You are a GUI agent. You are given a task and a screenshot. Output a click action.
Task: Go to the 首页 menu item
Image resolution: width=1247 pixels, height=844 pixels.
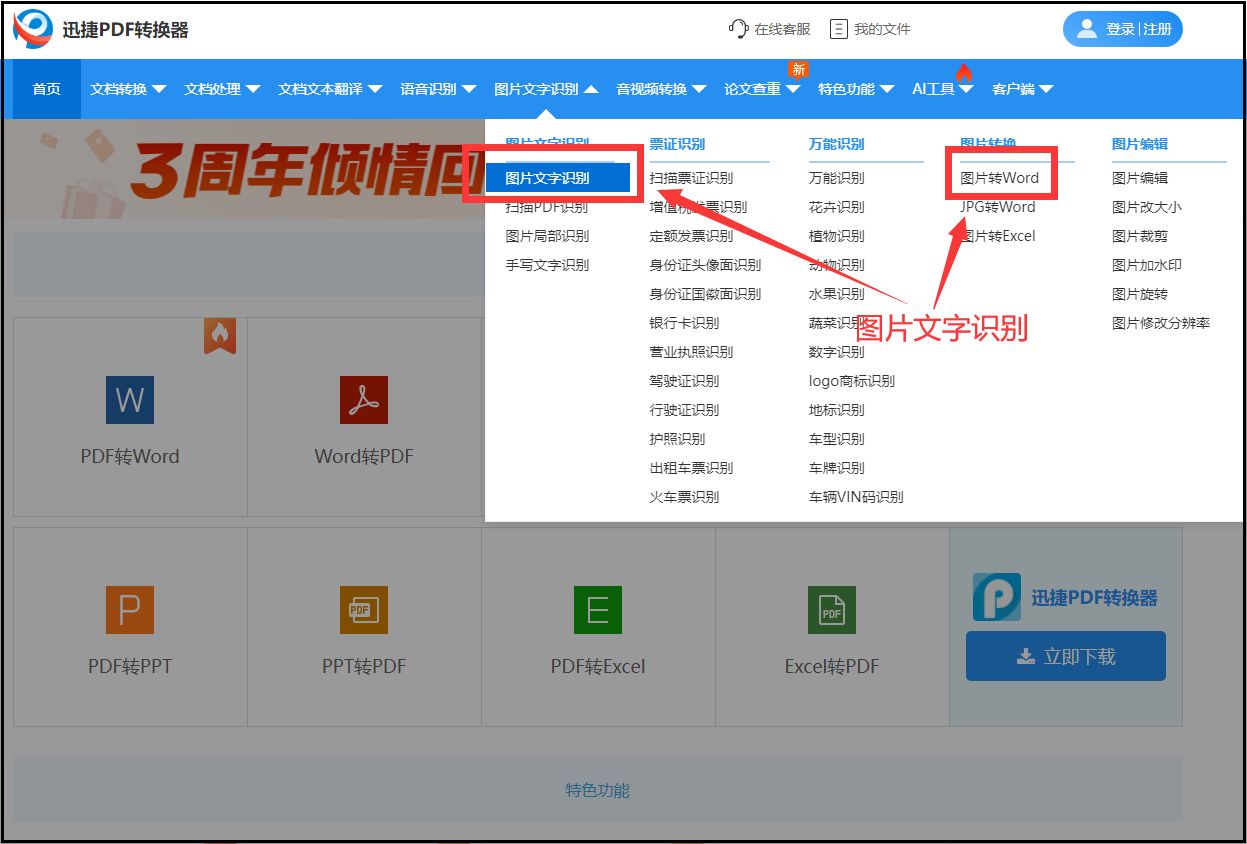tap(45, 88)
